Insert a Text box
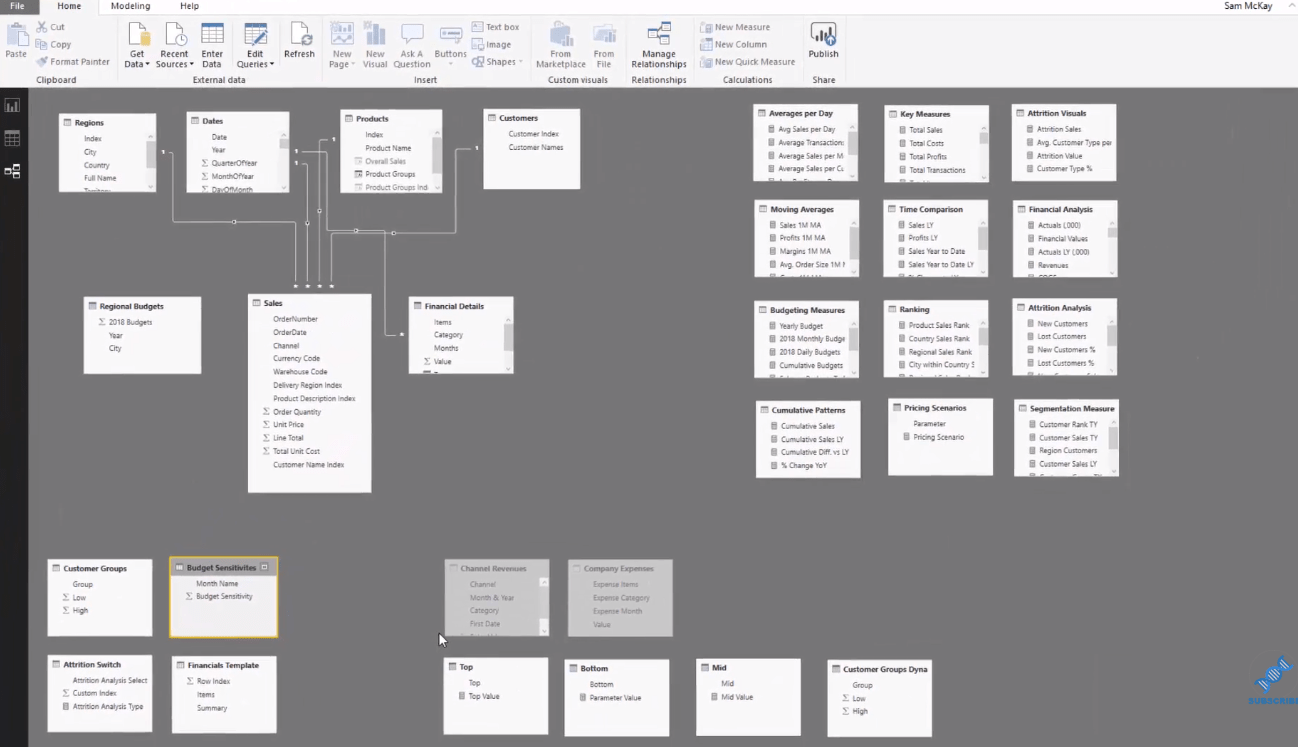The height and width of the screenshot is (747, 1298). (x=495, y=27)
